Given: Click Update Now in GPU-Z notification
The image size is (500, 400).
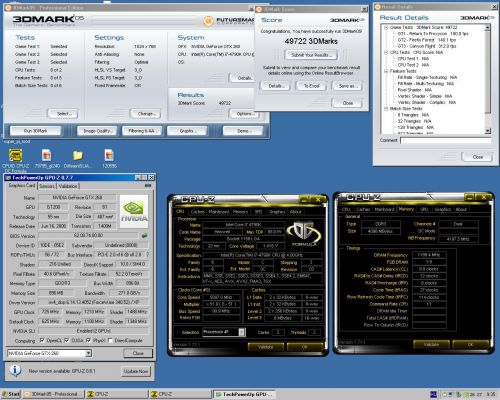Looking at the screenshot, I should [x=136, y=371].
